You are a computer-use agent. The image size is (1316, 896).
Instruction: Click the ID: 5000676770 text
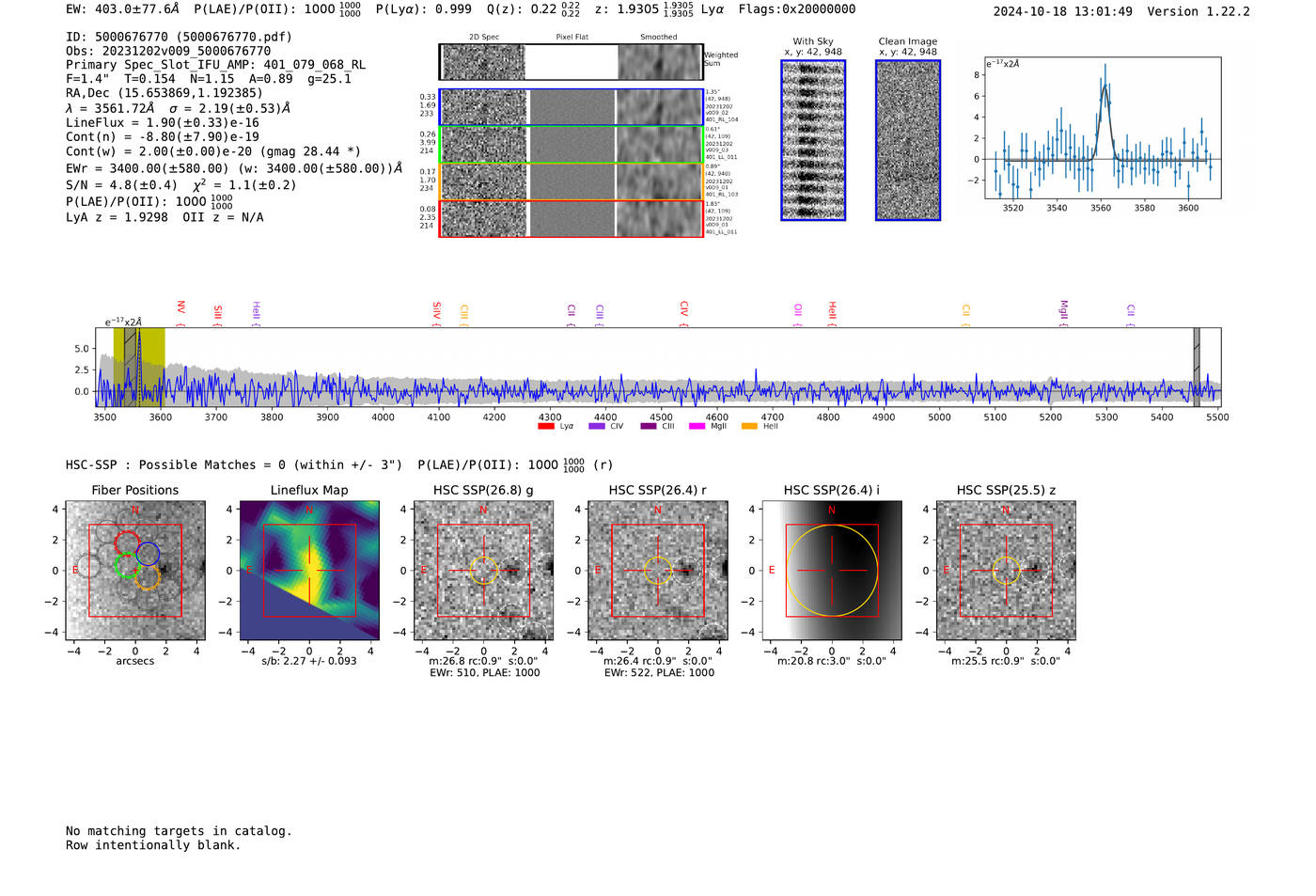(180, 37)
